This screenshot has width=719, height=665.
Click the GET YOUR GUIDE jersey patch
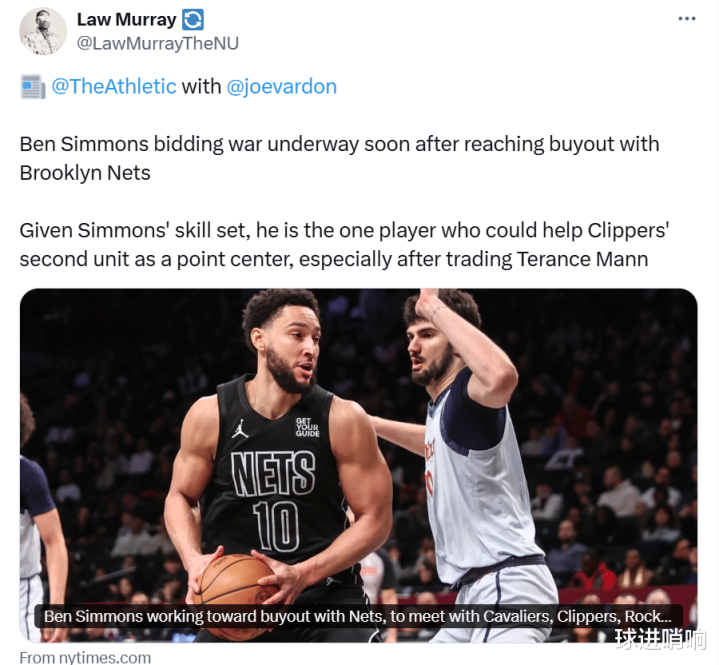307,427
